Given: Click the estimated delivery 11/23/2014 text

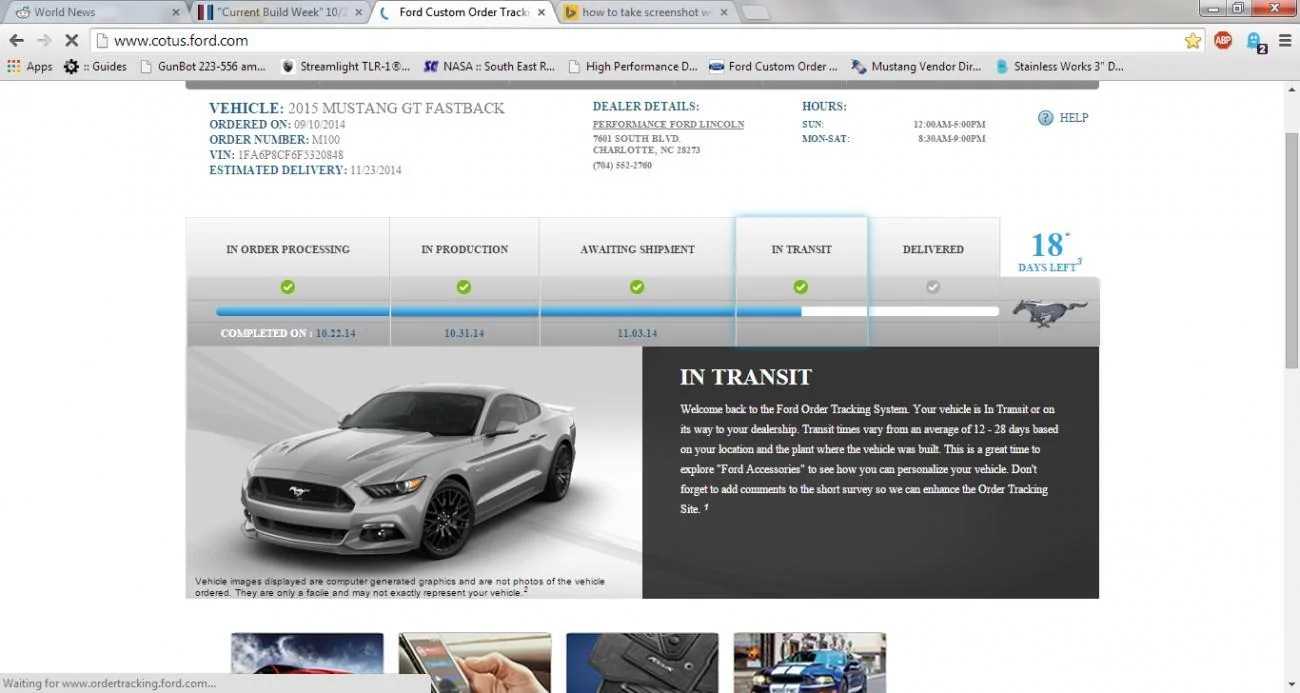Looking at the screenshot, I should [305, 170].
